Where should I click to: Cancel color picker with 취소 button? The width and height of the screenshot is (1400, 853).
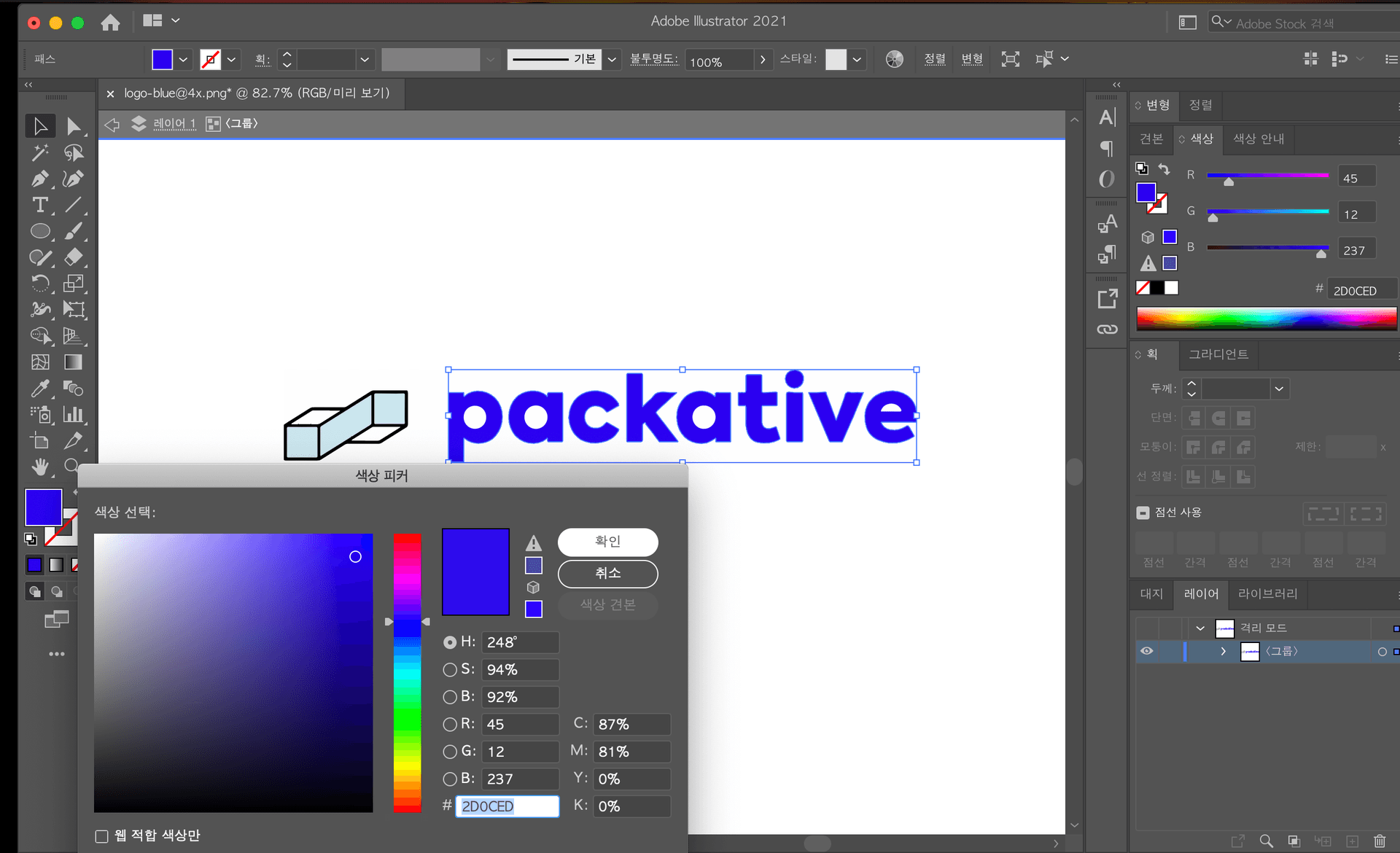click(607, 574)
